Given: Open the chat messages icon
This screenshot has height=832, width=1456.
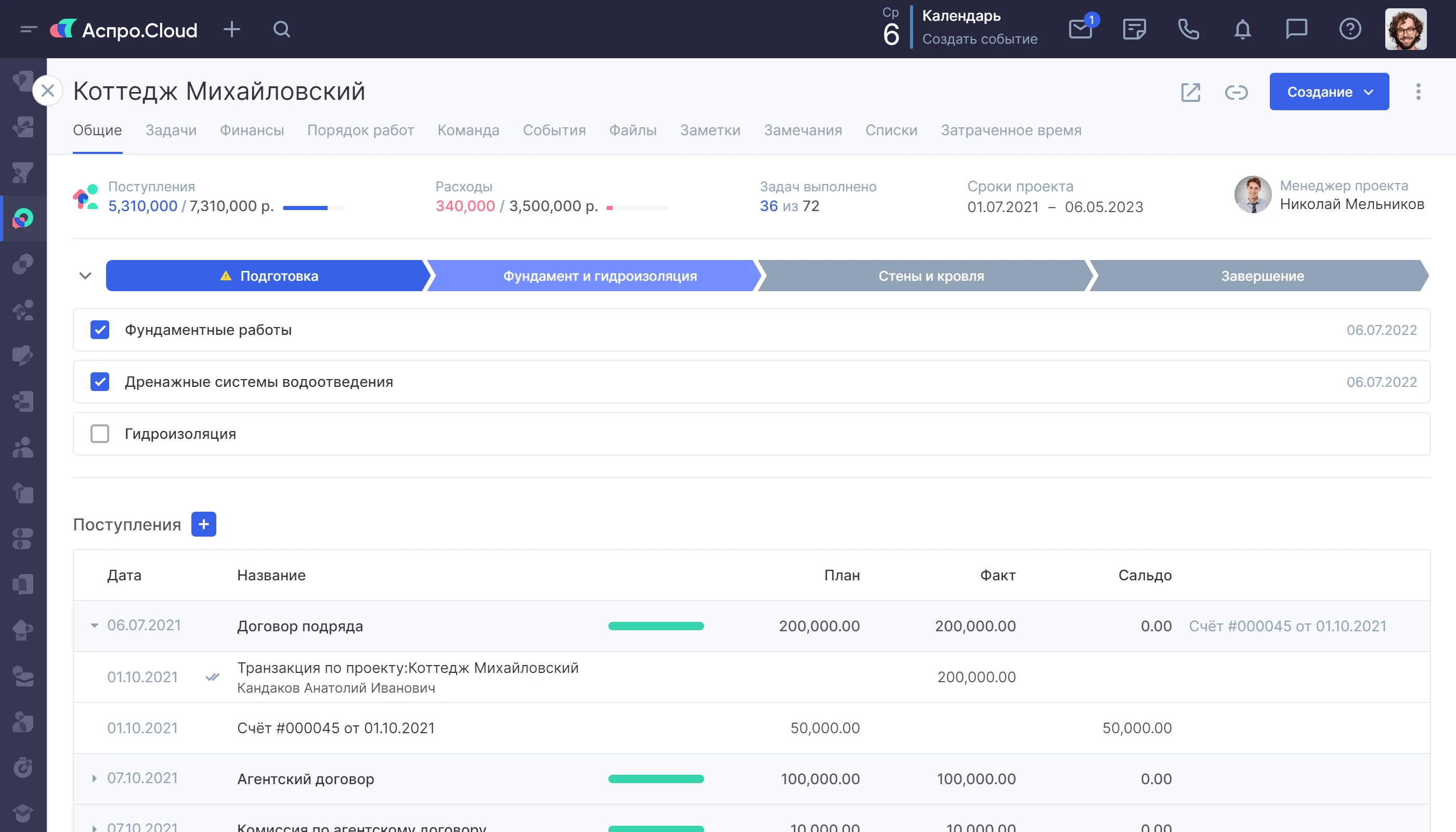Looking at the screenshot, I should [1296, 29].
